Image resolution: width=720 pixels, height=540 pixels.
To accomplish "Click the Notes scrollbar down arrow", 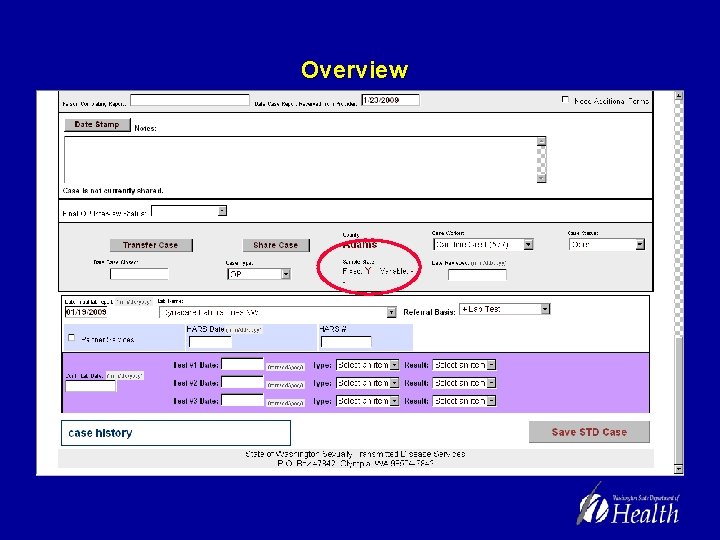I will coord(541,178).
